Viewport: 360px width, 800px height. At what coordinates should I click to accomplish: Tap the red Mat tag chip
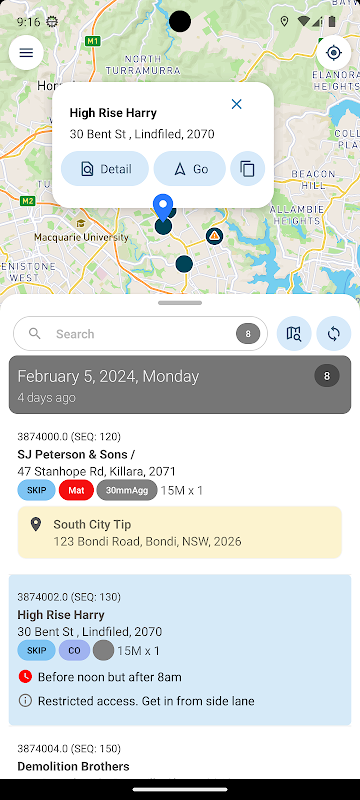76,490
